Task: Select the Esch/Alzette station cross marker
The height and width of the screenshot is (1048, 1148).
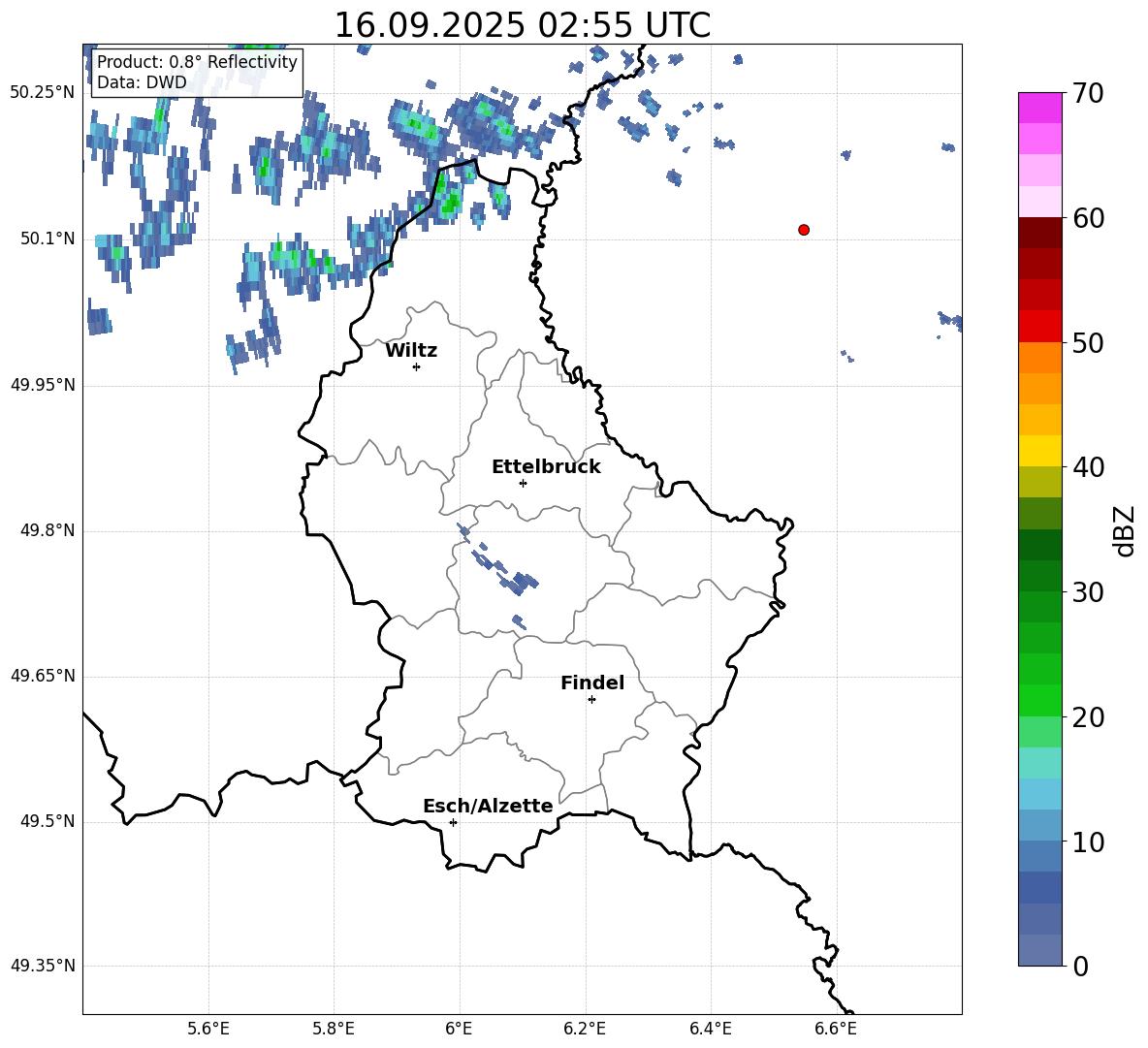Action: pyautogui.click(x=453, y=822)
